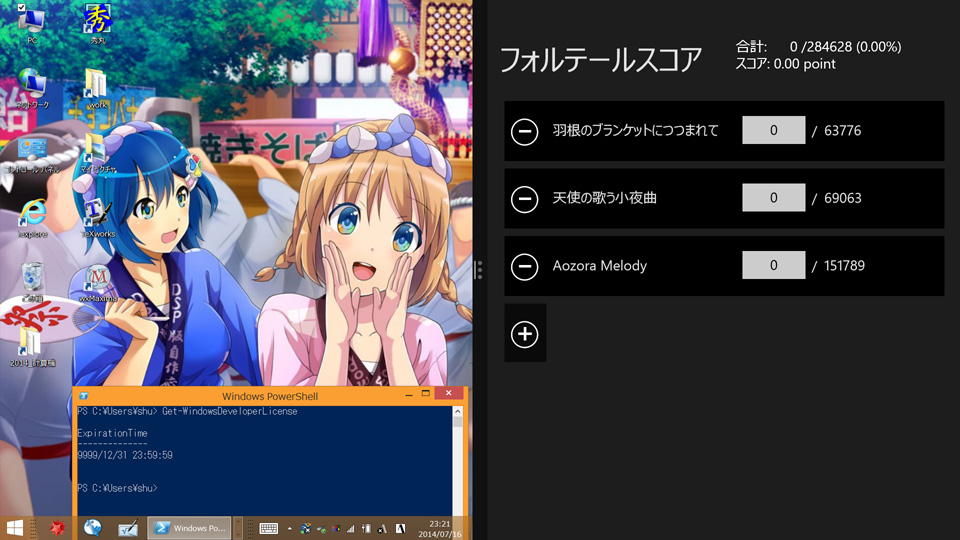The width and height of the screenshot is (960, 540).
Task: Open the TeXworks desktop shortcut
Action: pyautogui.click(x=97, y=218)
